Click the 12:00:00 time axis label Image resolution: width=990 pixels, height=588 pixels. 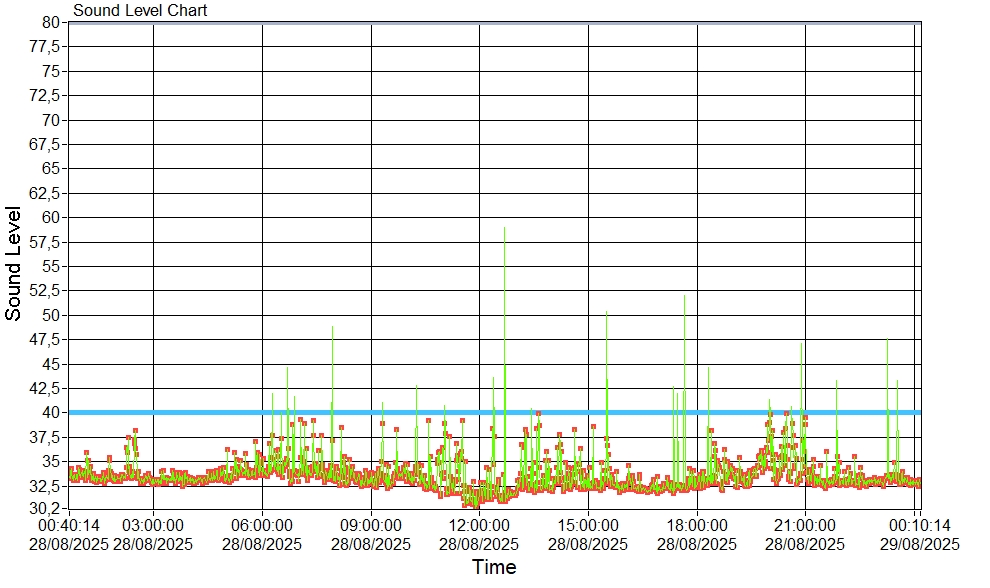(479, 525)
